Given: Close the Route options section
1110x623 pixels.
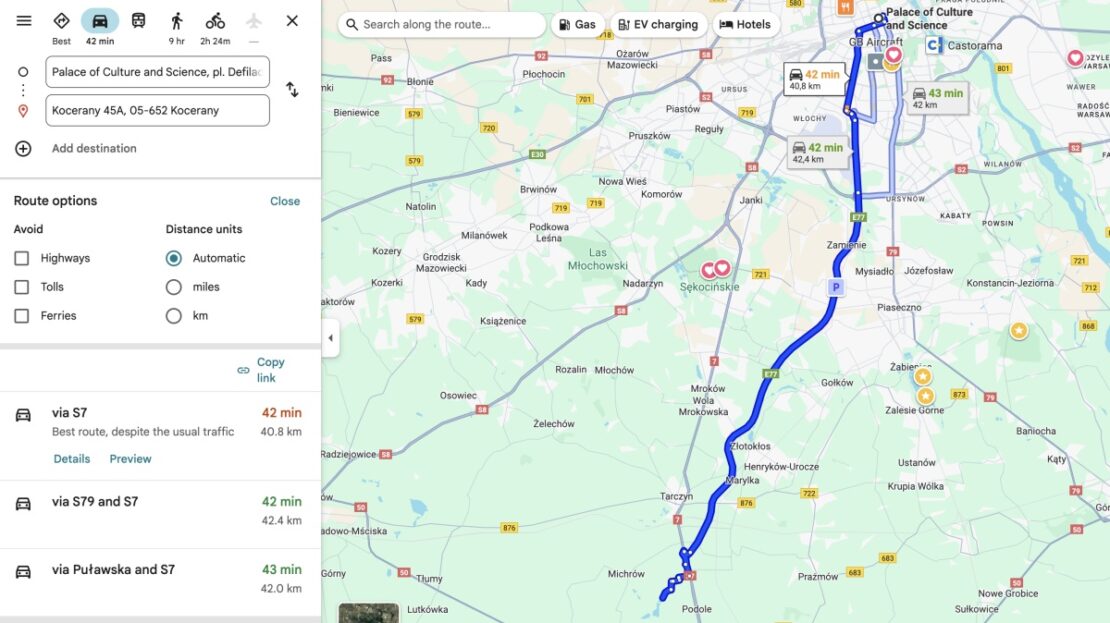Looking at the screenshot, I should 285,201.
